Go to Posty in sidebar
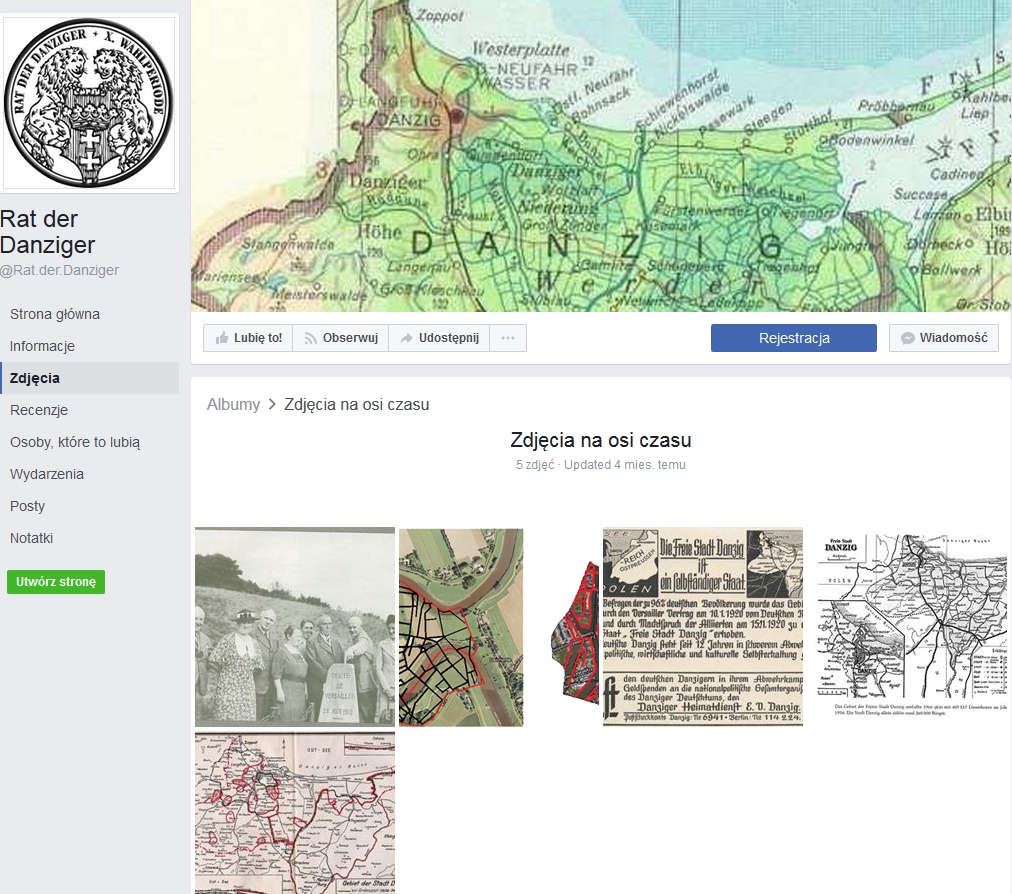The height and width of the screenshot is (894, 1012). coord(28,506)
